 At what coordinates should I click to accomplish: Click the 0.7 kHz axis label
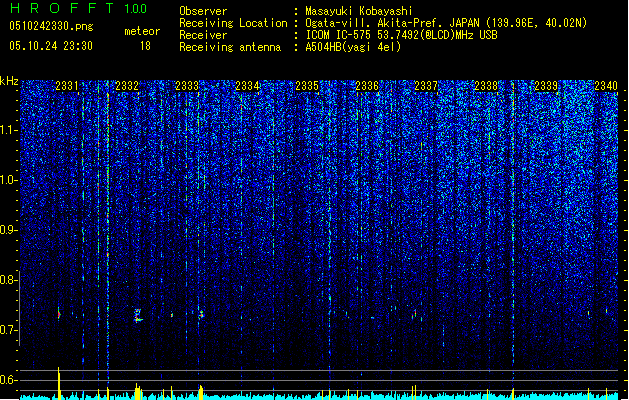(x=8, y=330)
